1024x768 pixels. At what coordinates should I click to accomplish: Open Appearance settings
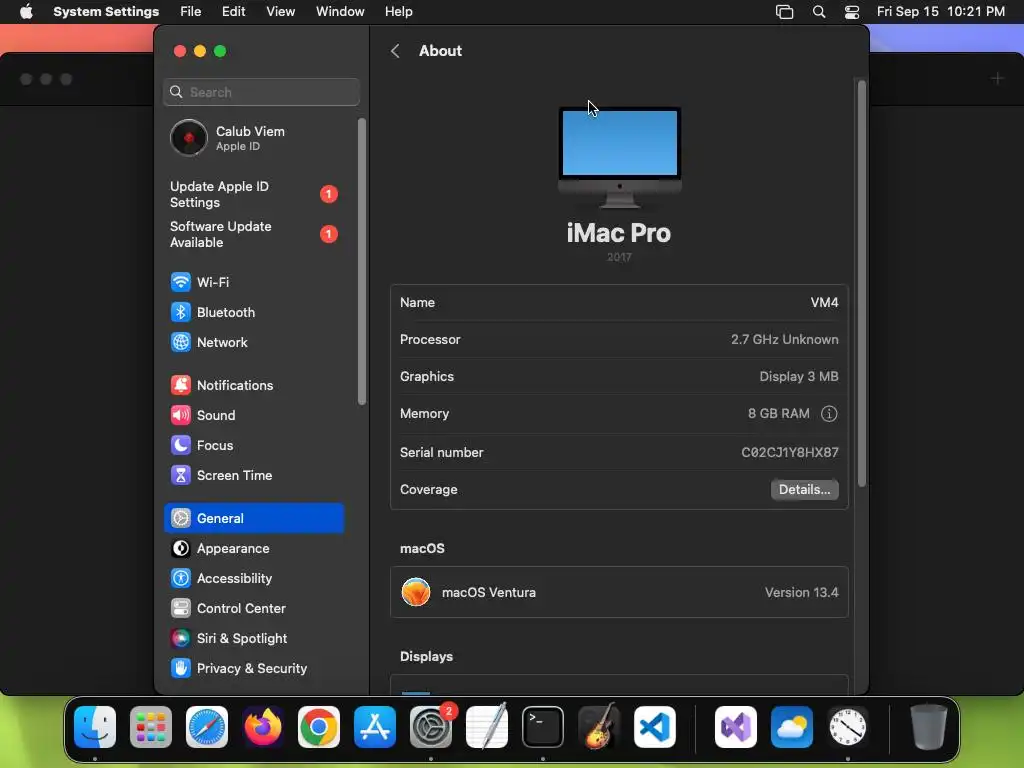pyautogui.click(x=253, y=549)
